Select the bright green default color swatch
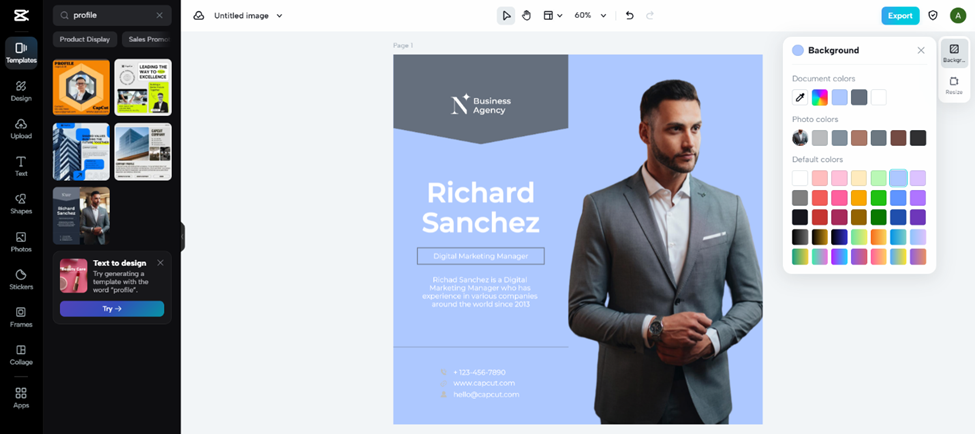975x434 pixels. tap(879, 198)
